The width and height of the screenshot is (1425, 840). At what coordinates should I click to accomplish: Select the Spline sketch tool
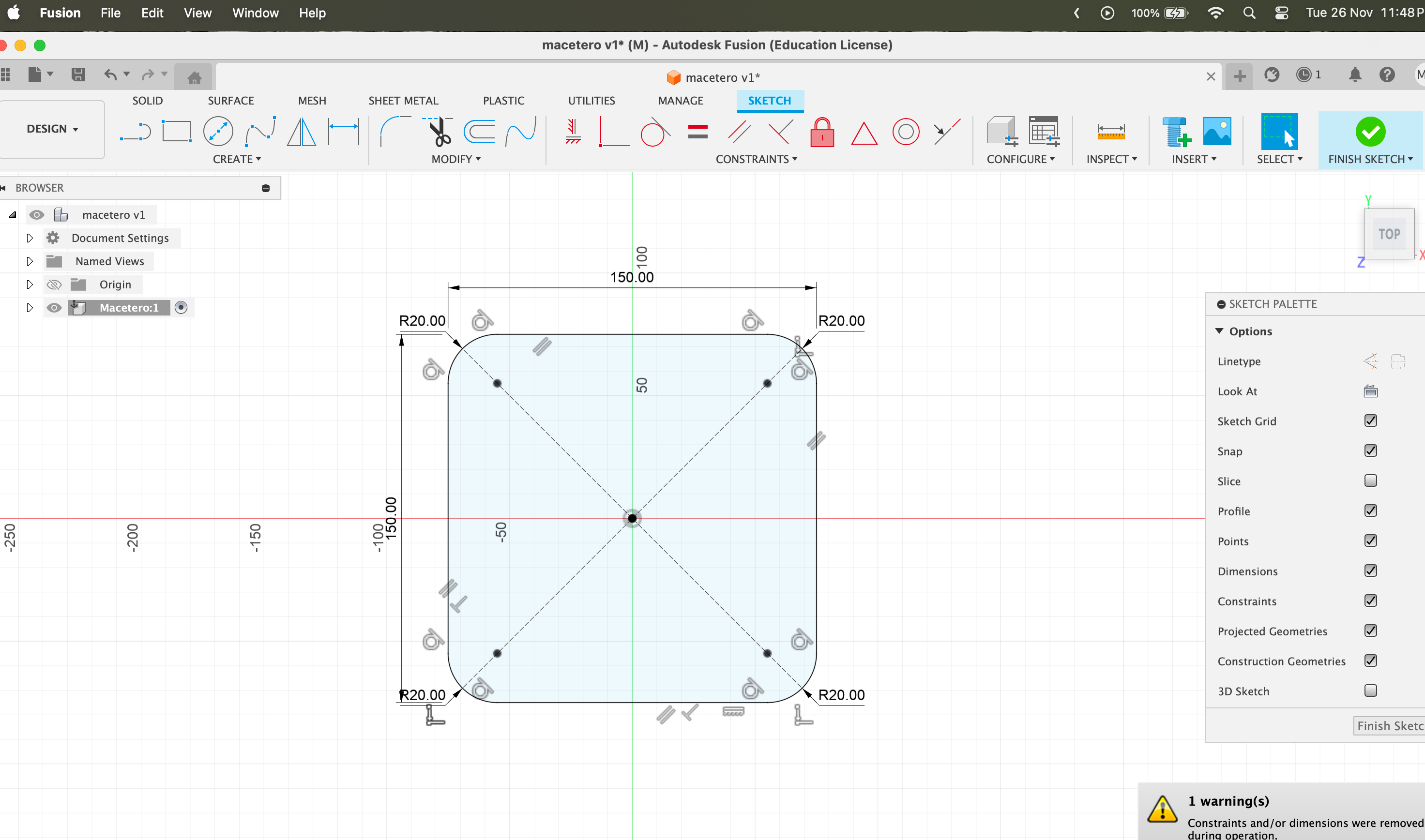[260, 131]
